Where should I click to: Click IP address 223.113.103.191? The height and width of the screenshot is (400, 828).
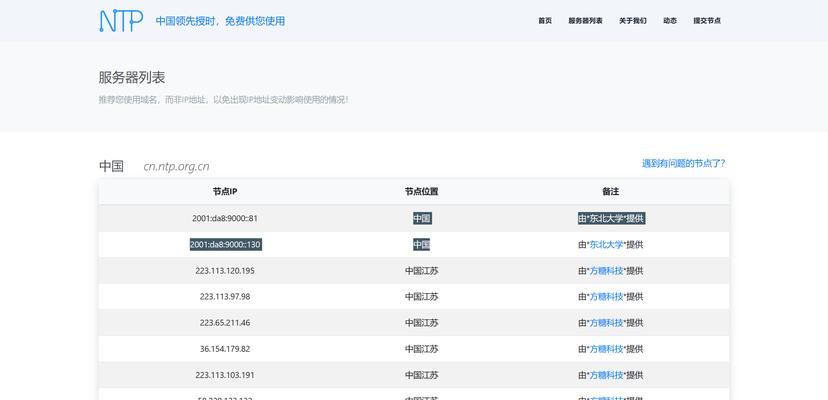(225, 375)
